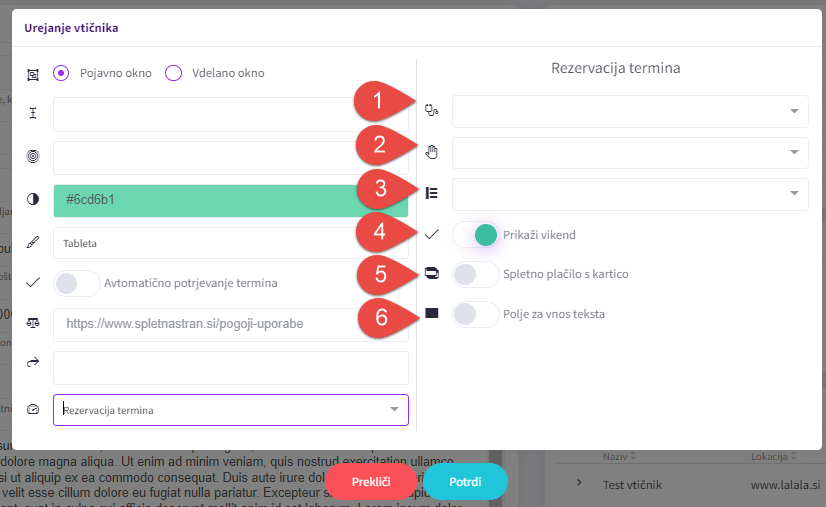Click the Potrdi button

(x=465, y=482)
